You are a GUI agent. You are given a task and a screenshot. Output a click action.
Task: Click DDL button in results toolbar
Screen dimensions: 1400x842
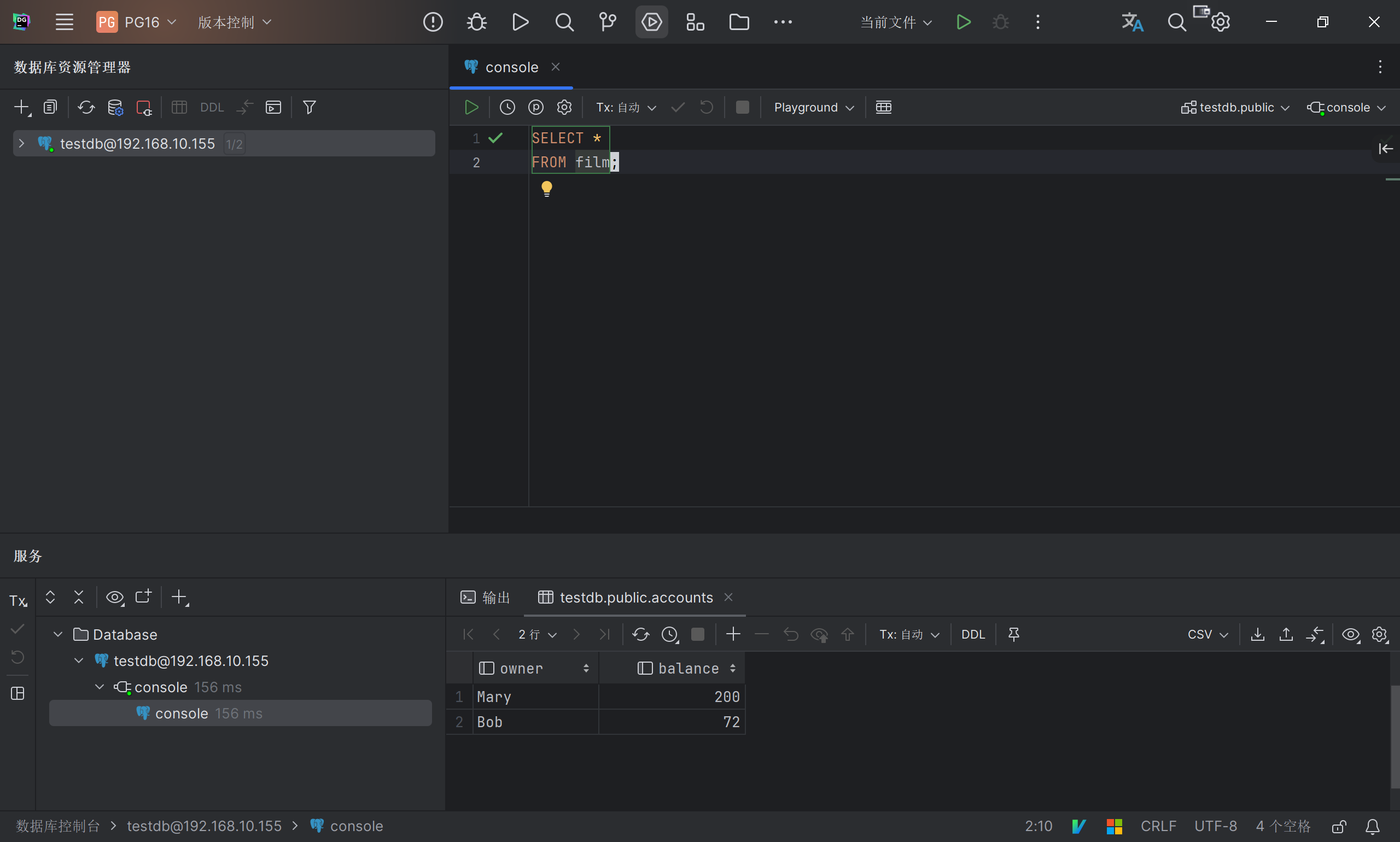(x=973, y=634)
